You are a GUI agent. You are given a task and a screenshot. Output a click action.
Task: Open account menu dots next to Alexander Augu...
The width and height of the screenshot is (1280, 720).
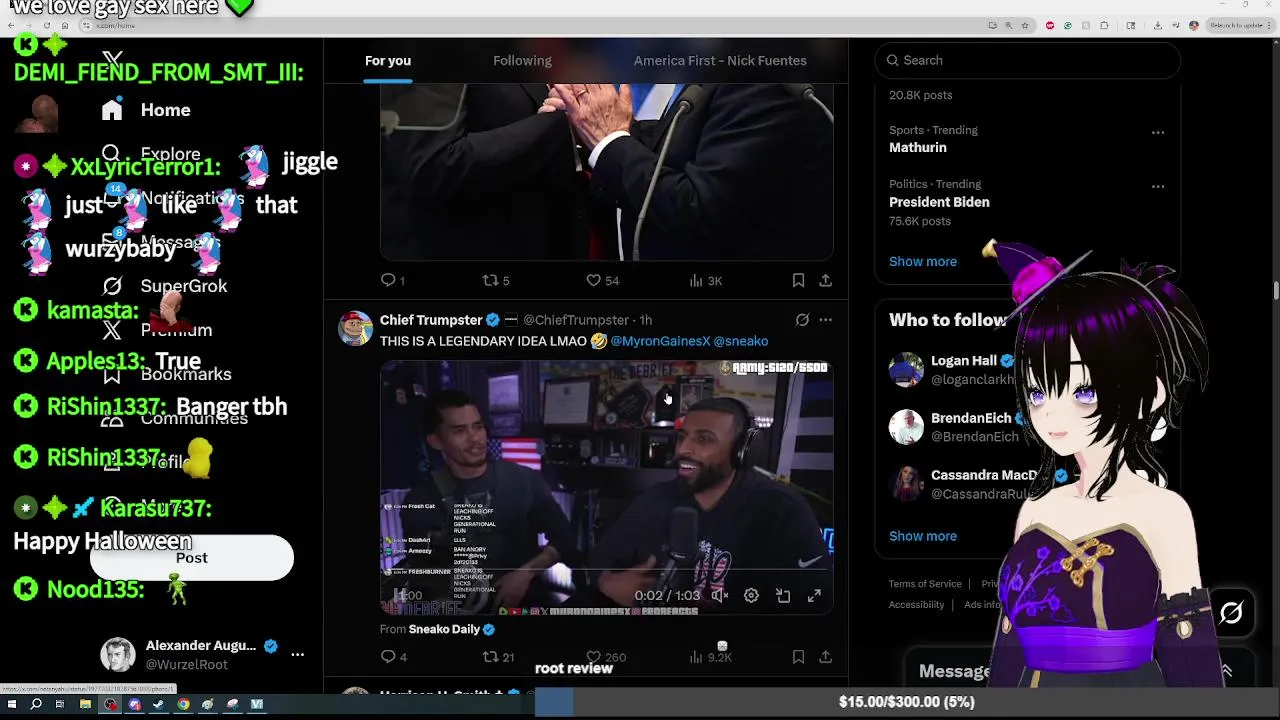297,654
